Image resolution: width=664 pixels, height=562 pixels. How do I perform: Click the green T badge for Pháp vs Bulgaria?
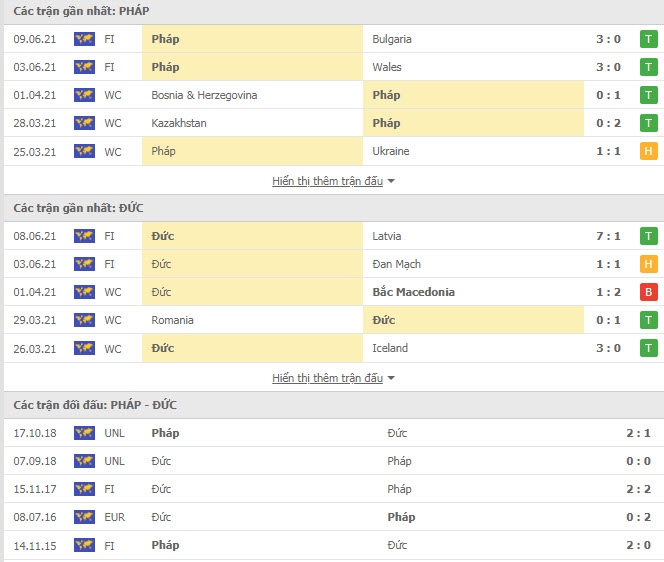coord(648,39)
